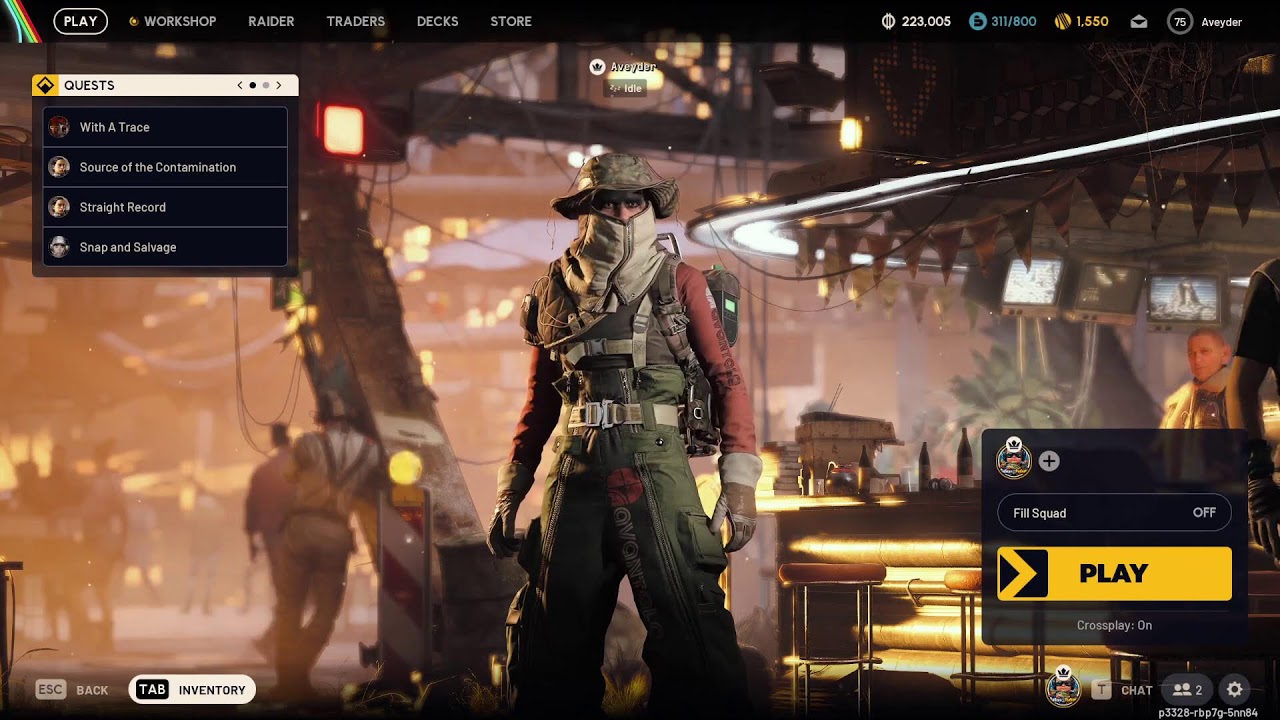Open the social list showing 2 players
This screenshot has height=720, width=1280.
1187,690
